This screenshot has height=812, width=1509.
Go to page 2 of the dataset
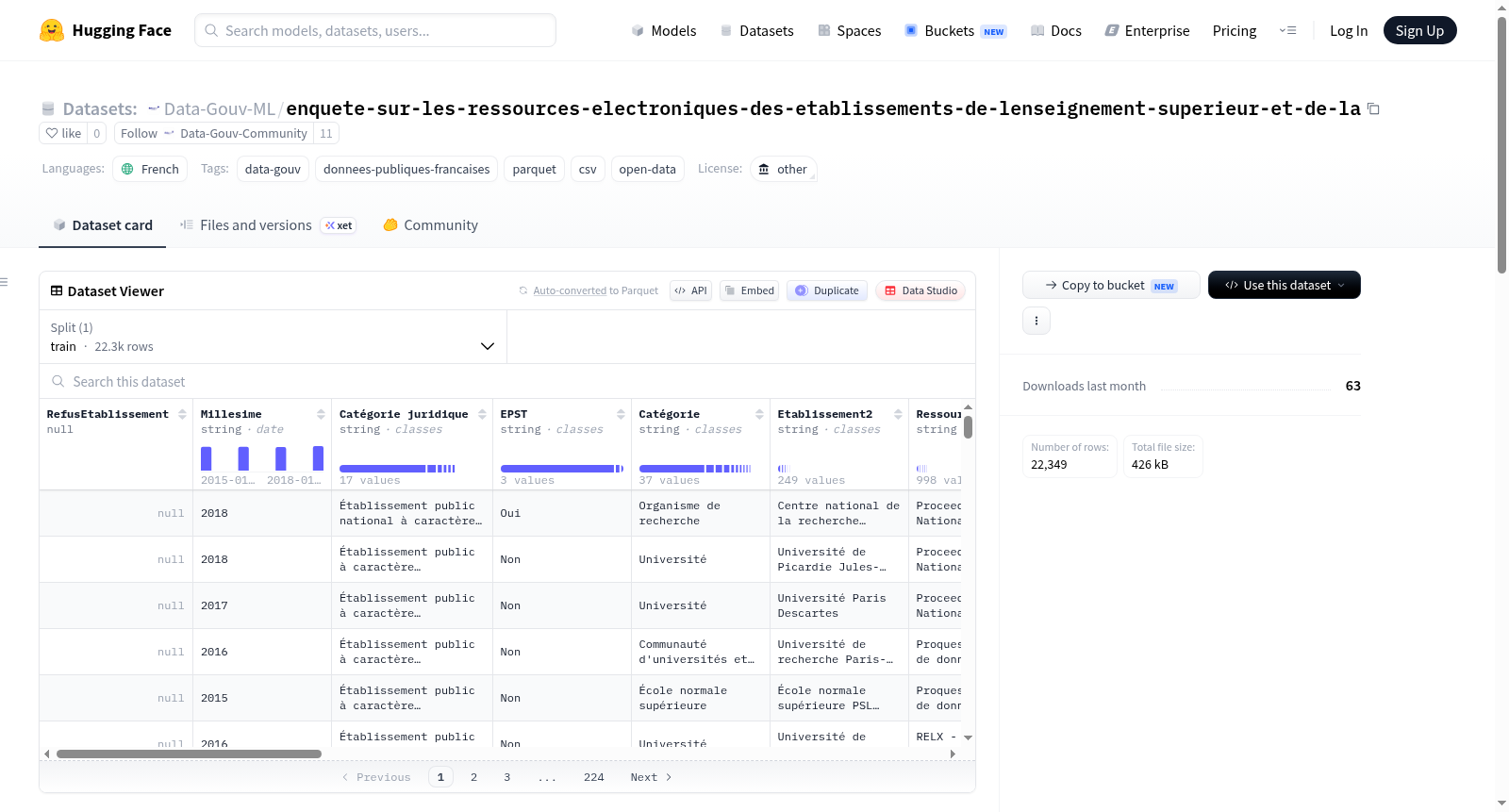pyautogui.click(x=473, y=777)
